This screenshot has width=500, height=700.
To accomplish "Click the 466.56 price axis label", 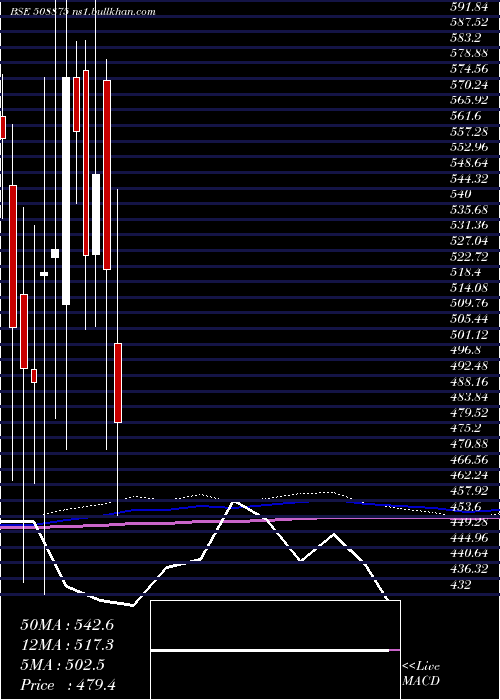I will 470,459.
